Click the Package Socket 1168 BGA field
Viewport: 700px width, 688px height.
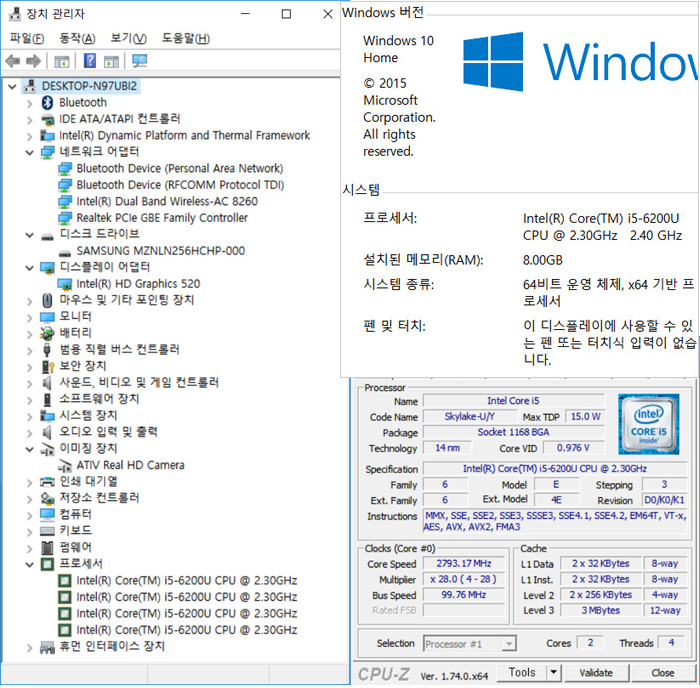513,432
